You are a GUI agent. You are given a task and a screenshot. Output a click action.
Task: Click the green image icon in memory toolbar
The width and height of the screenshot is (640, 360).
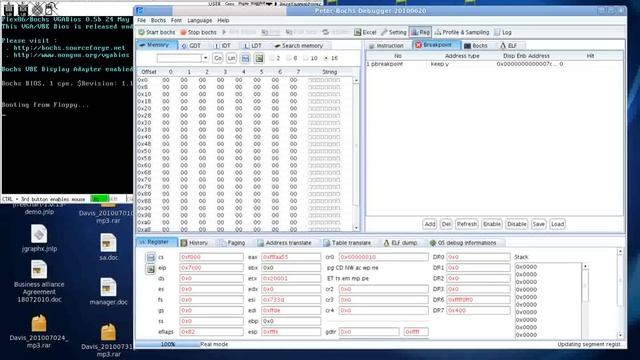259,58
